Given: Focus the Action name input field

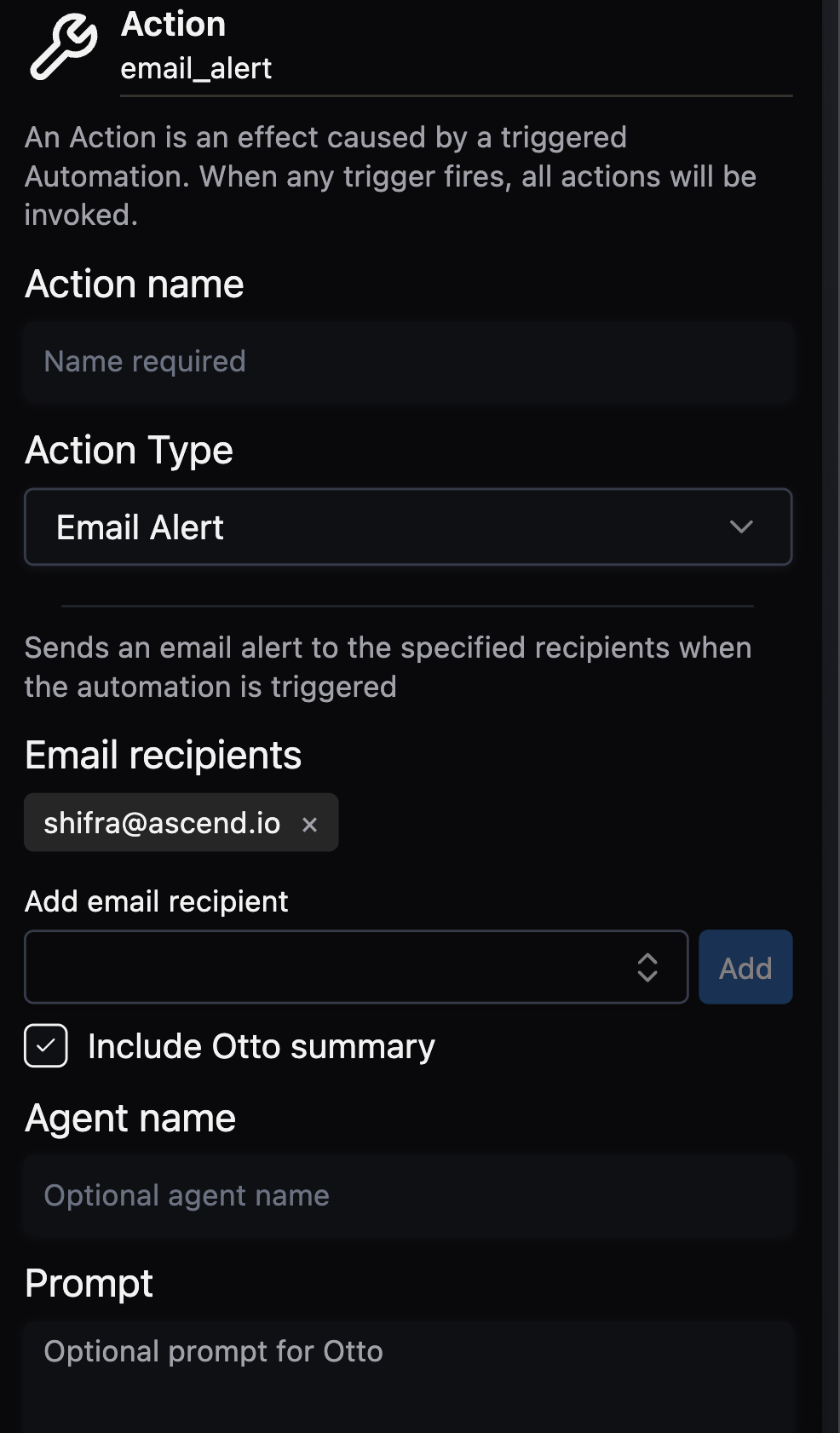Looking at the screenshot, I should coord(407,361).
